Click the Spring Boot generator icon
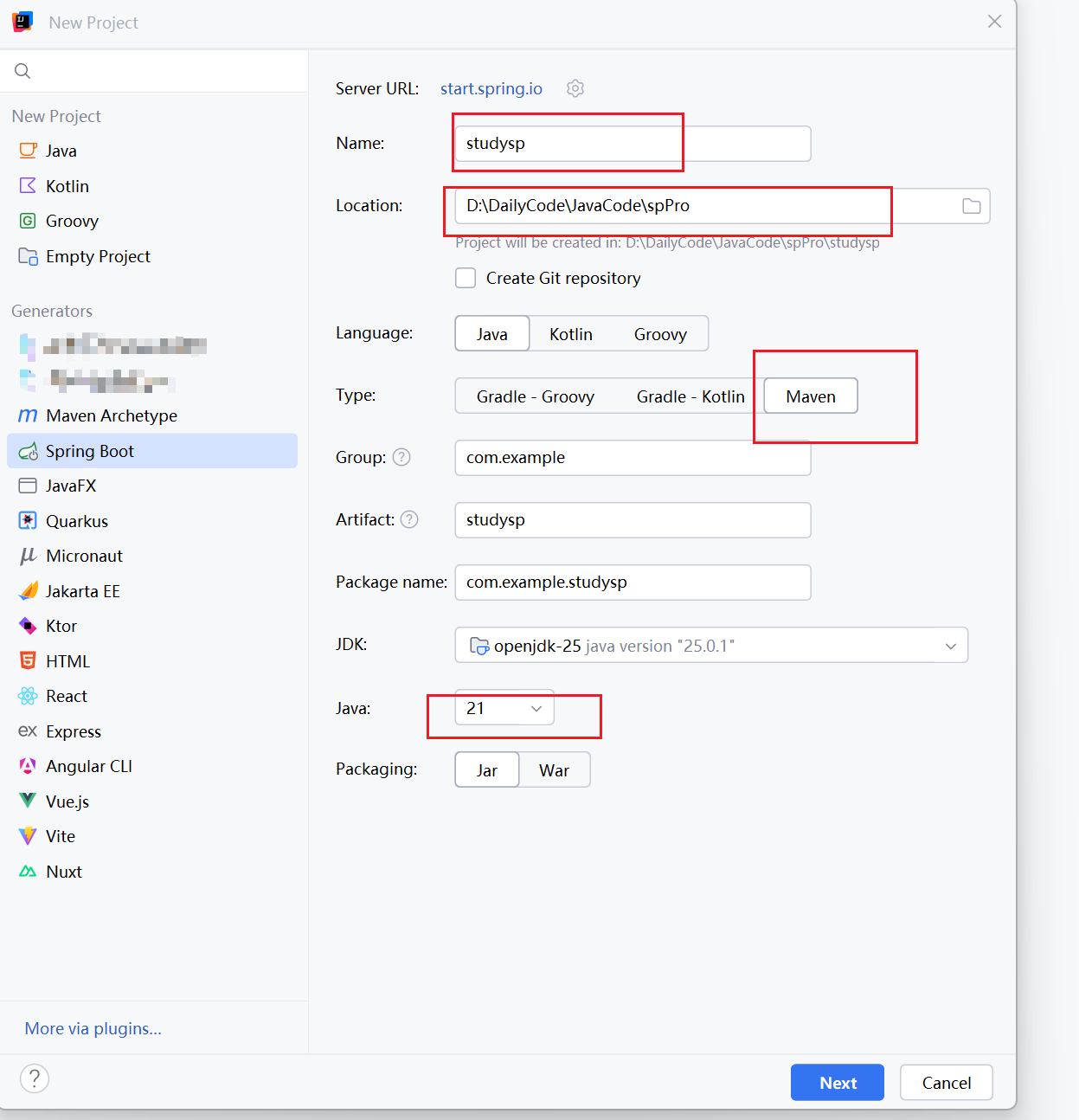 (29, 451)
